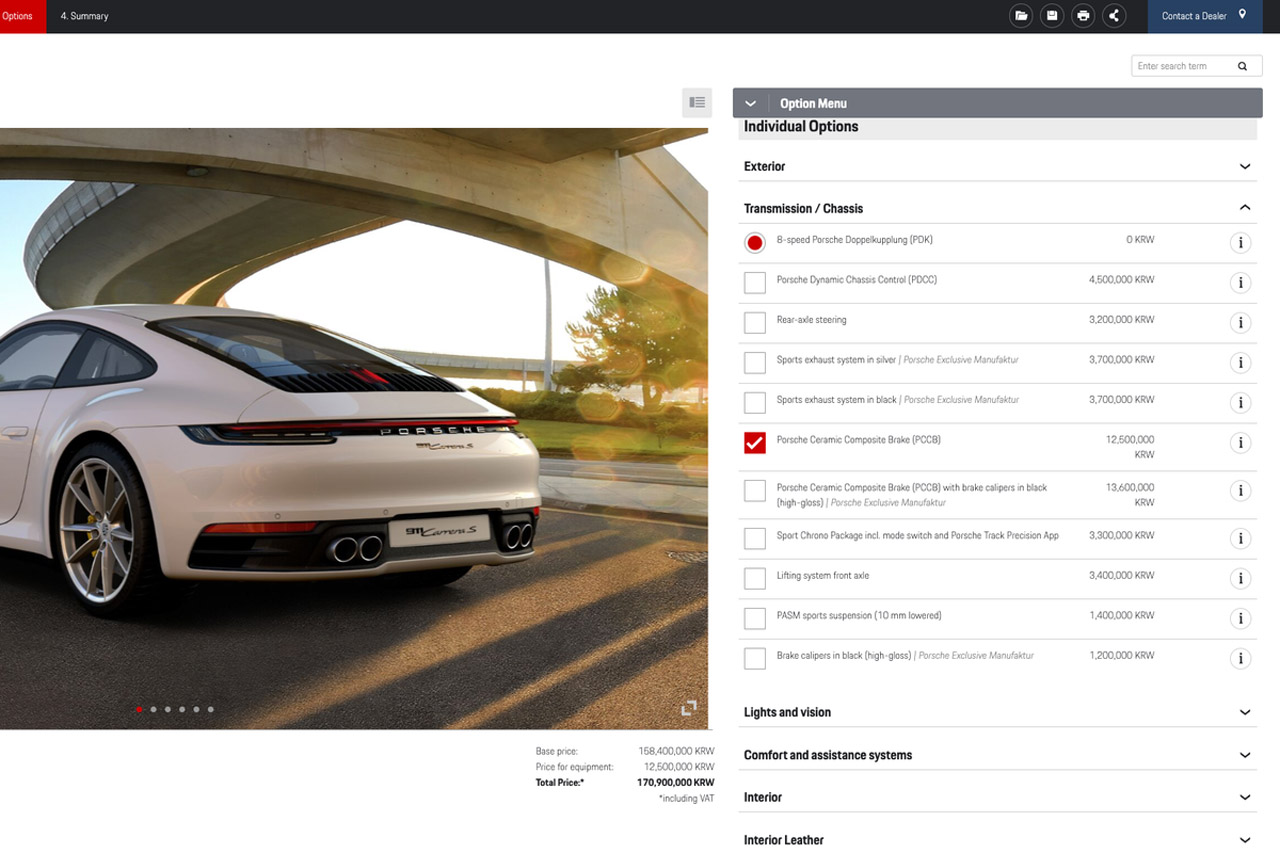Show info for PCCB with black calipers
The width and height of the screenshot is (1280, 853).
pyautogui.click(x=1240, y=491)
